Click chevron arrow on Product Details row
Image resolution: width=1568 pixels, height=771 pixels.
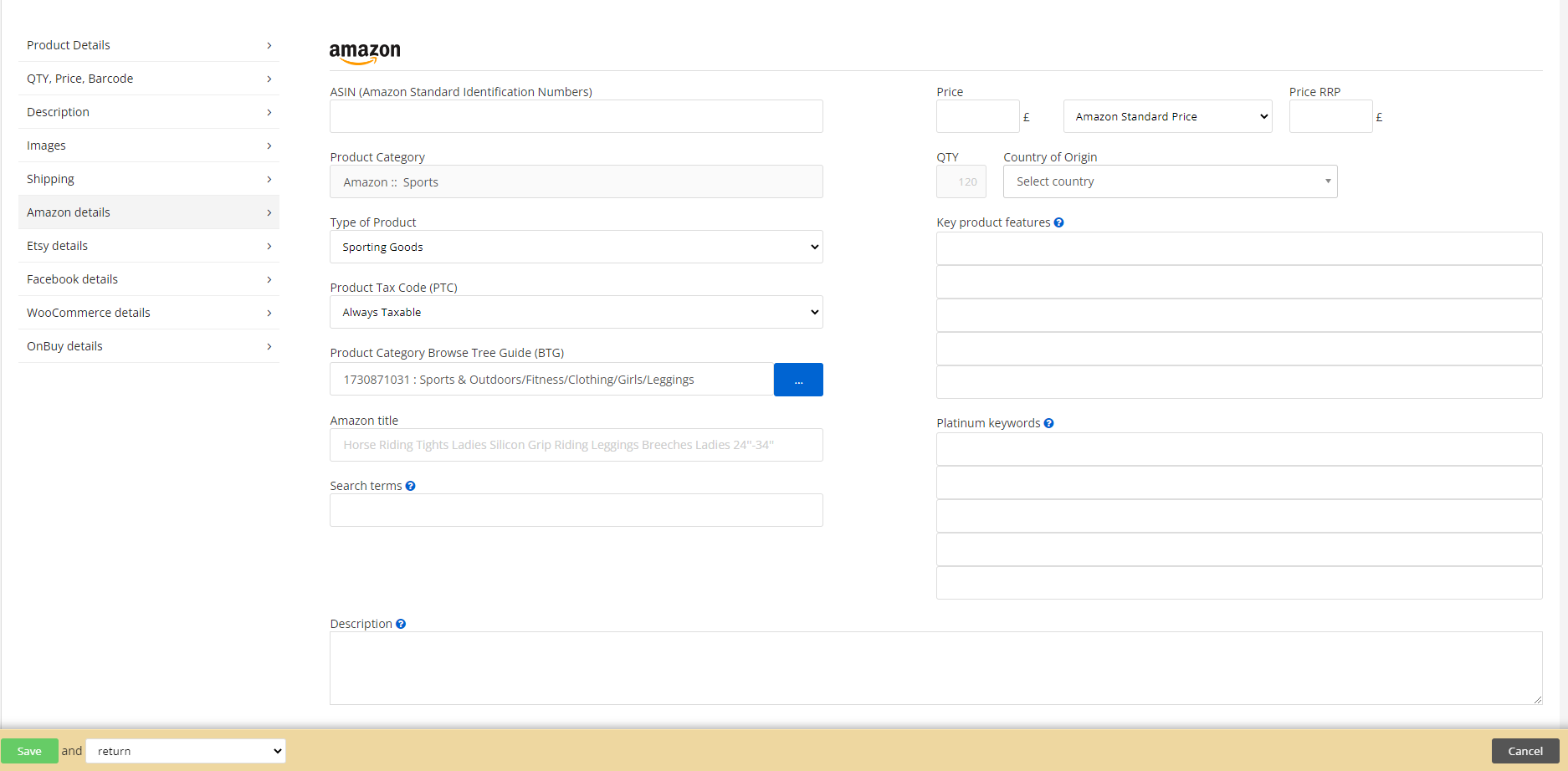coord(269,45)
